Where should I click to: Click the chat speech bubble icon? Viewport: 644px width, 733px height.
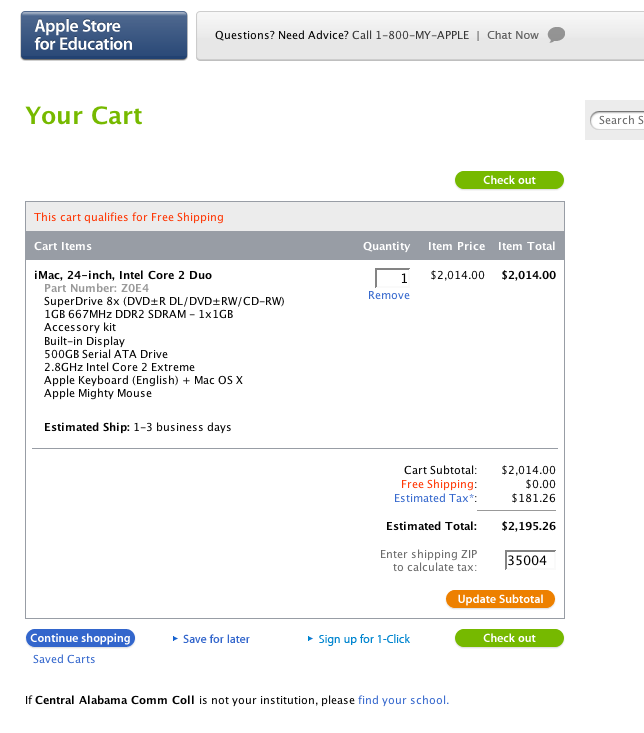557,35
